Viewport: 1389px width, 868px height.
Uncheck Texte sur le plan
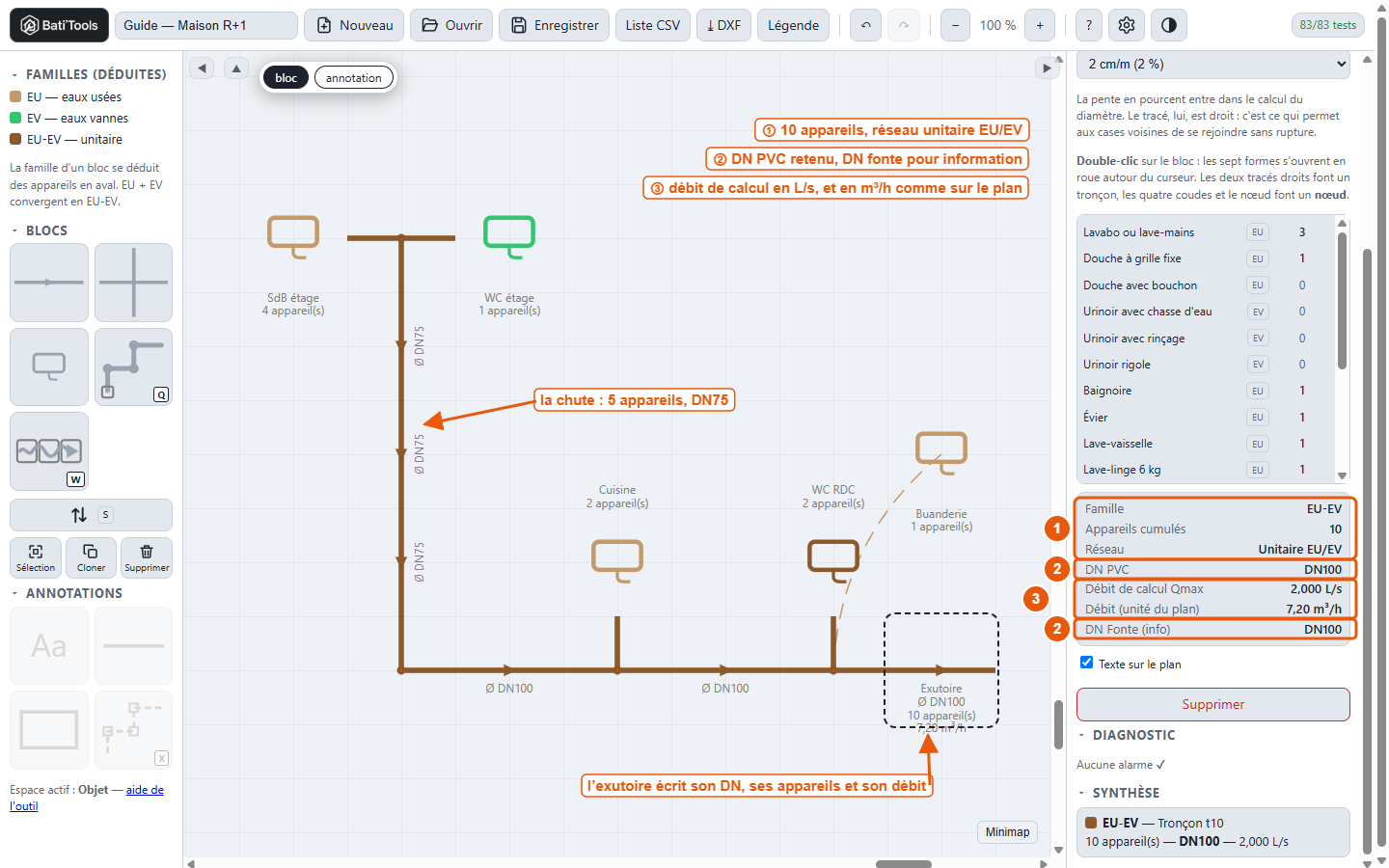(1087, 663)
